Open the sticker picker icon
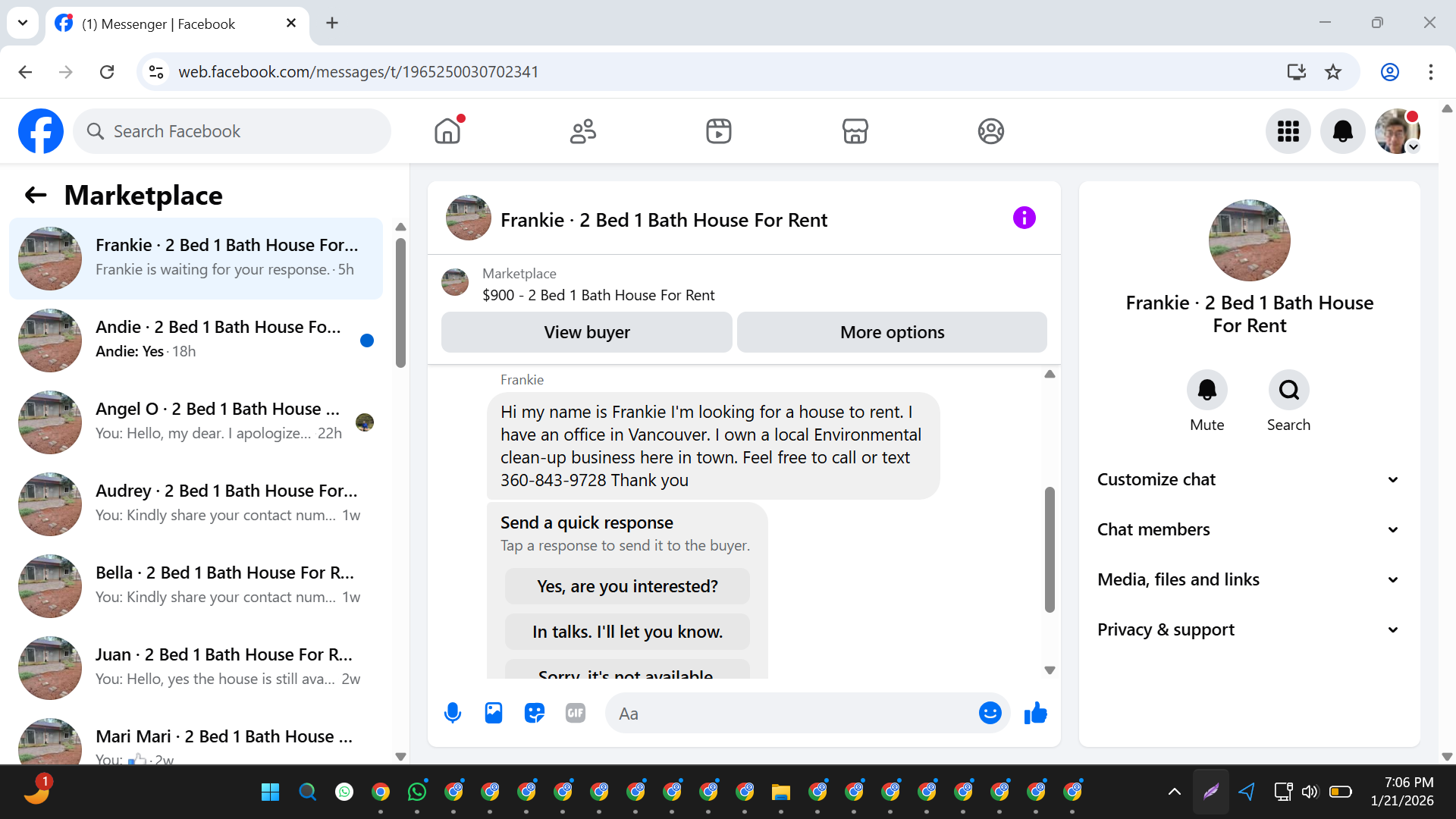This screenshot has height=819, width=1456. coord(535,713)
